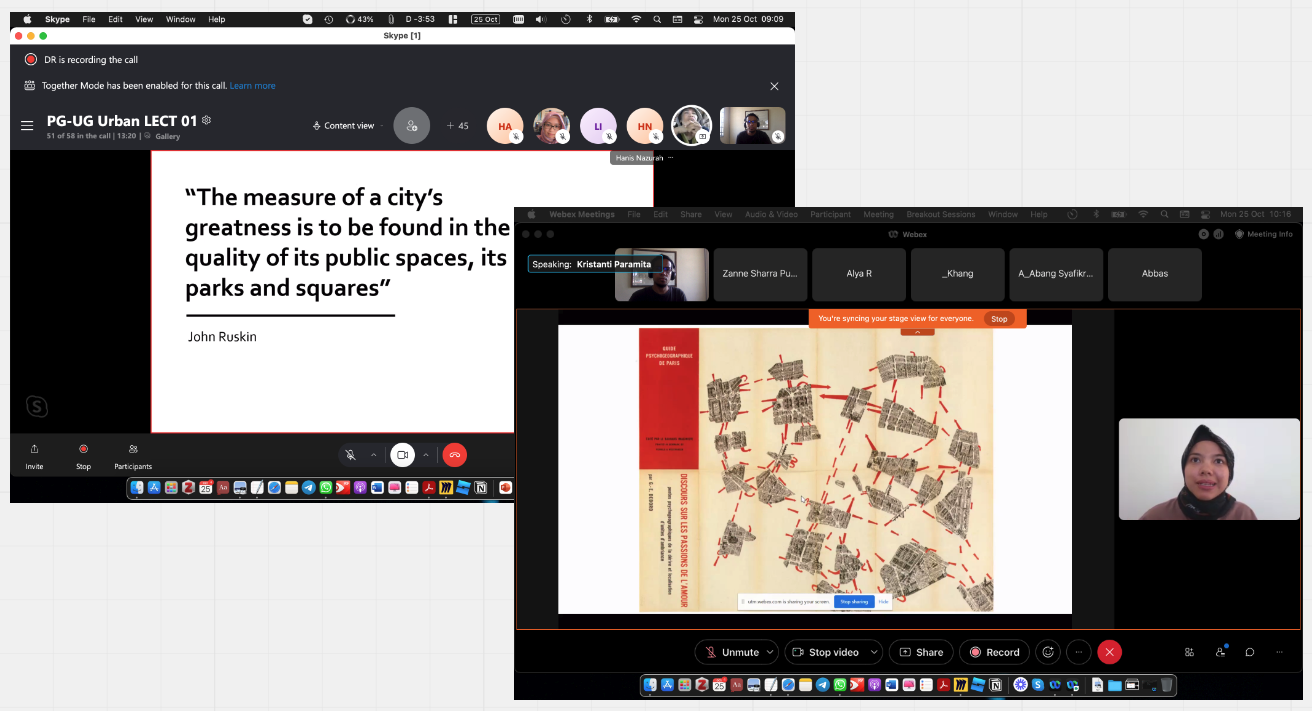Open Participants from the Skype call bar

[133, 455]
